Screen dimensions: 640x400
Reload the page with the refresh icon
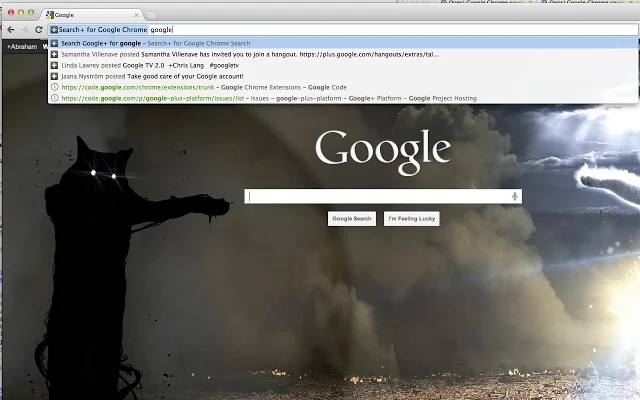tap(38, 29)
